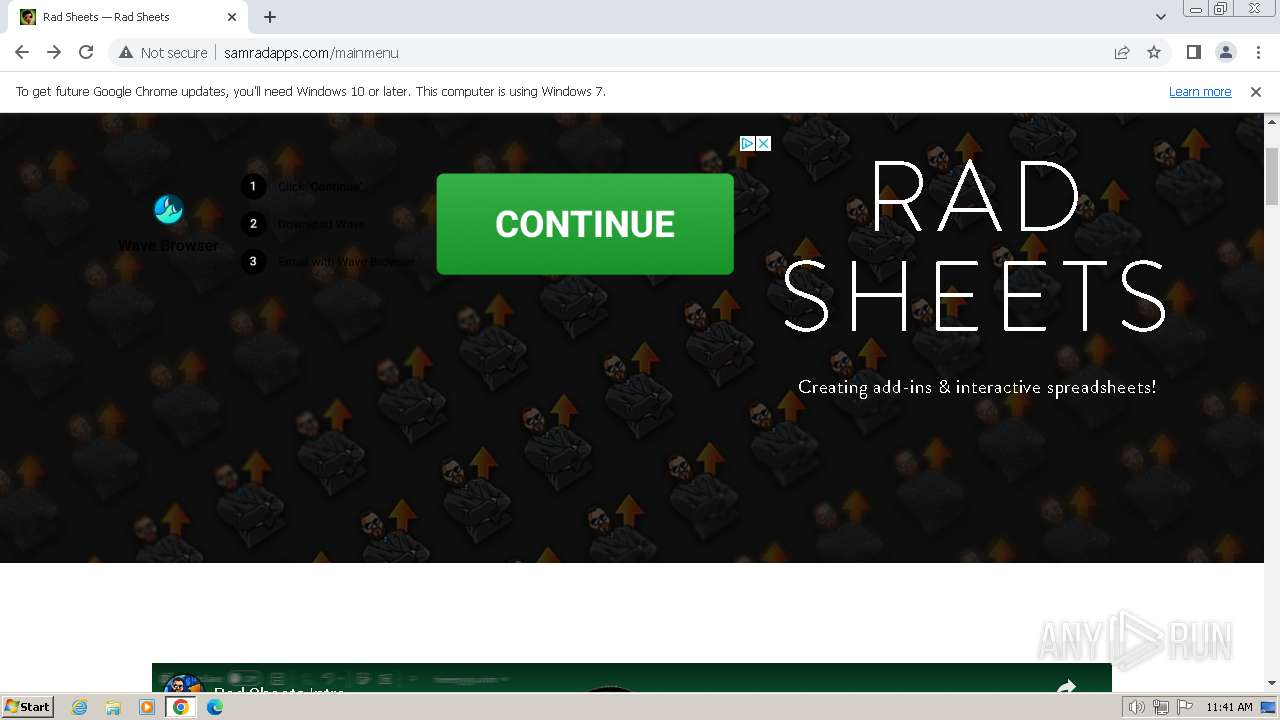Click the video share arrow icon
Screen dimensions: 1280x720
point(1066,686)
